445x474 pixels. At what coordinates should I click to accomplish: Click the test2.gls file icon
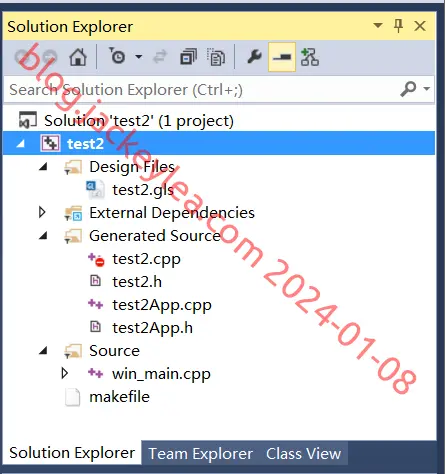click(95, 190)
